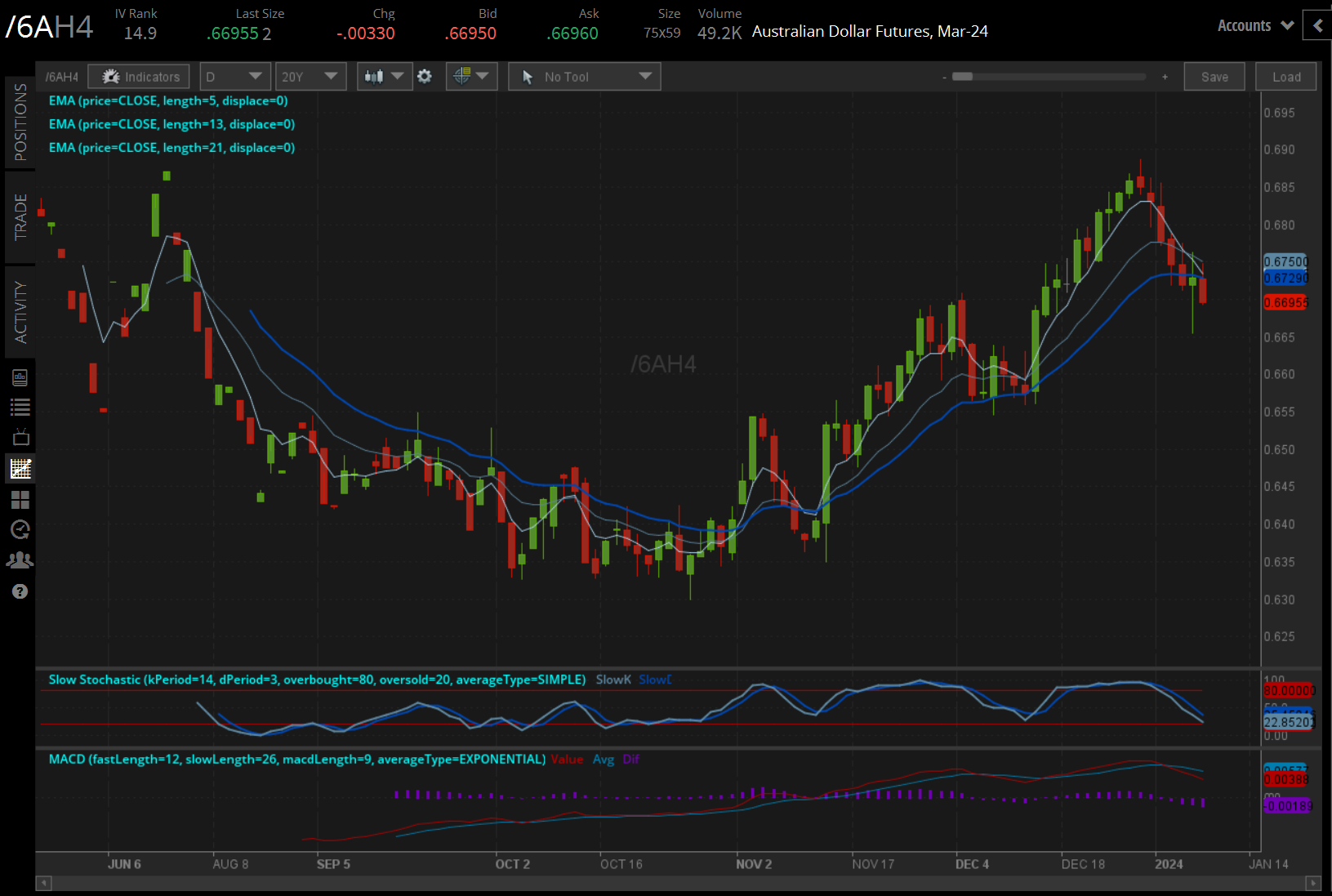Open the D timeframe dropdown
This screenshot has height=896, width=1332.
[x=235, y=76]
